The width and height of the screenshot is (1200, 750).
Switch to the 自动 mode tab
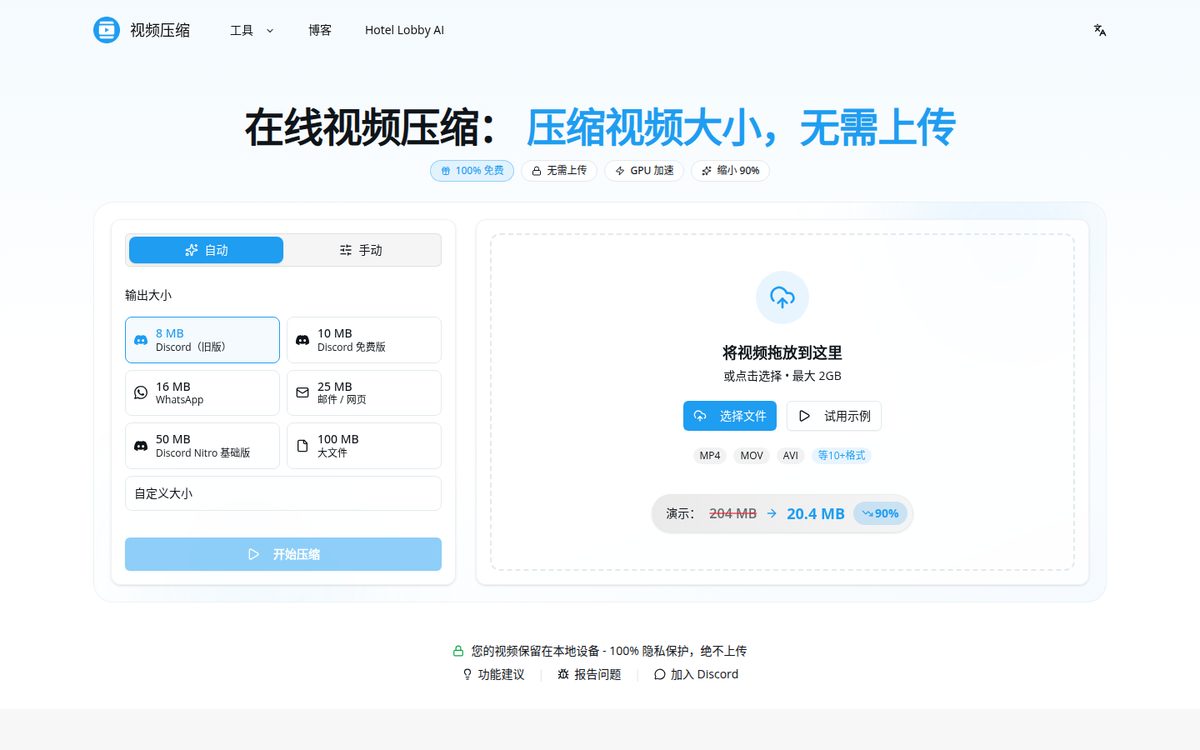(206, 250)
